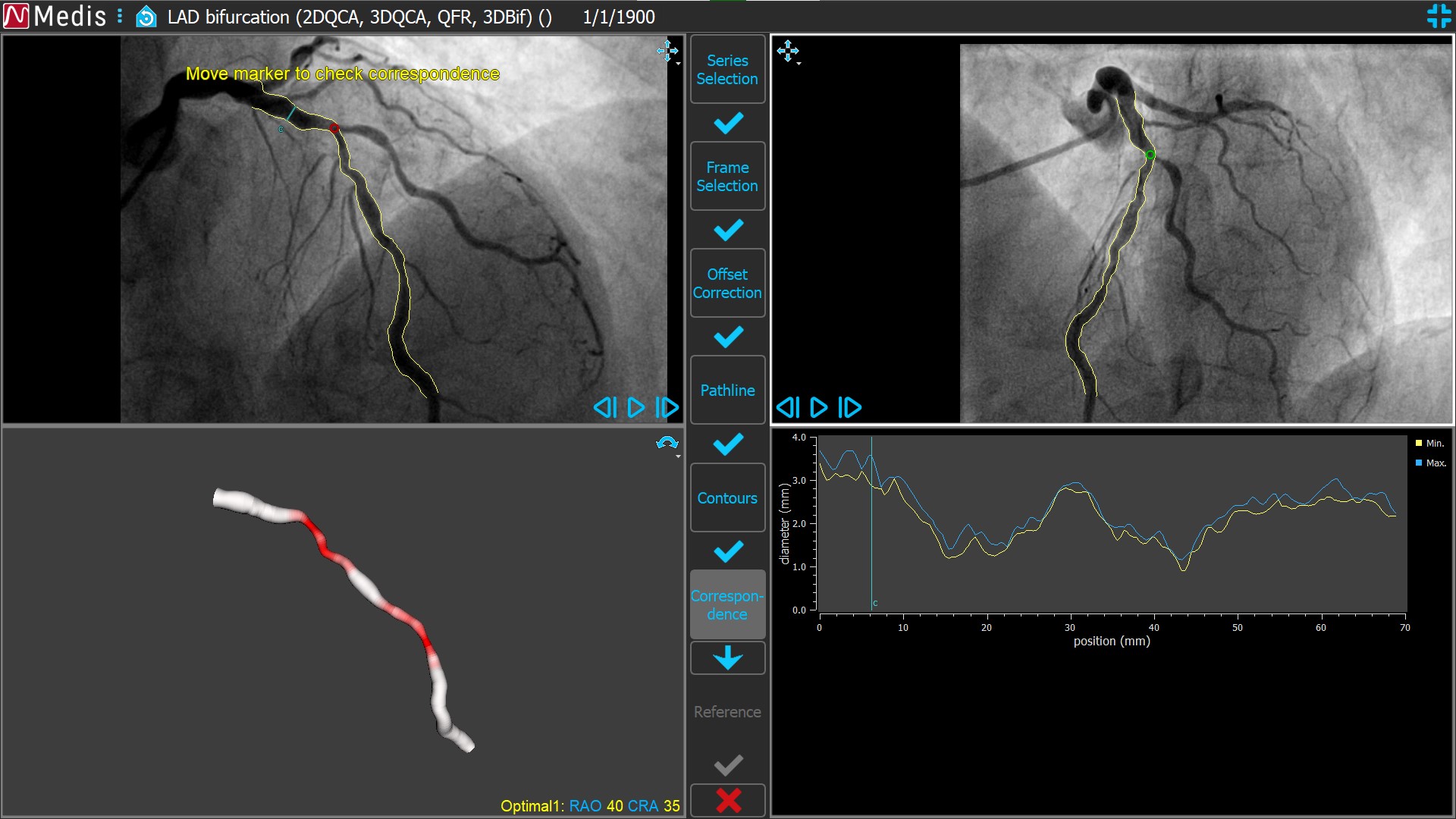Open the Pathline step
Image resolution: width=1456 pixels, height=819 pixels.
pyautogui.click(x=727, y=391)
